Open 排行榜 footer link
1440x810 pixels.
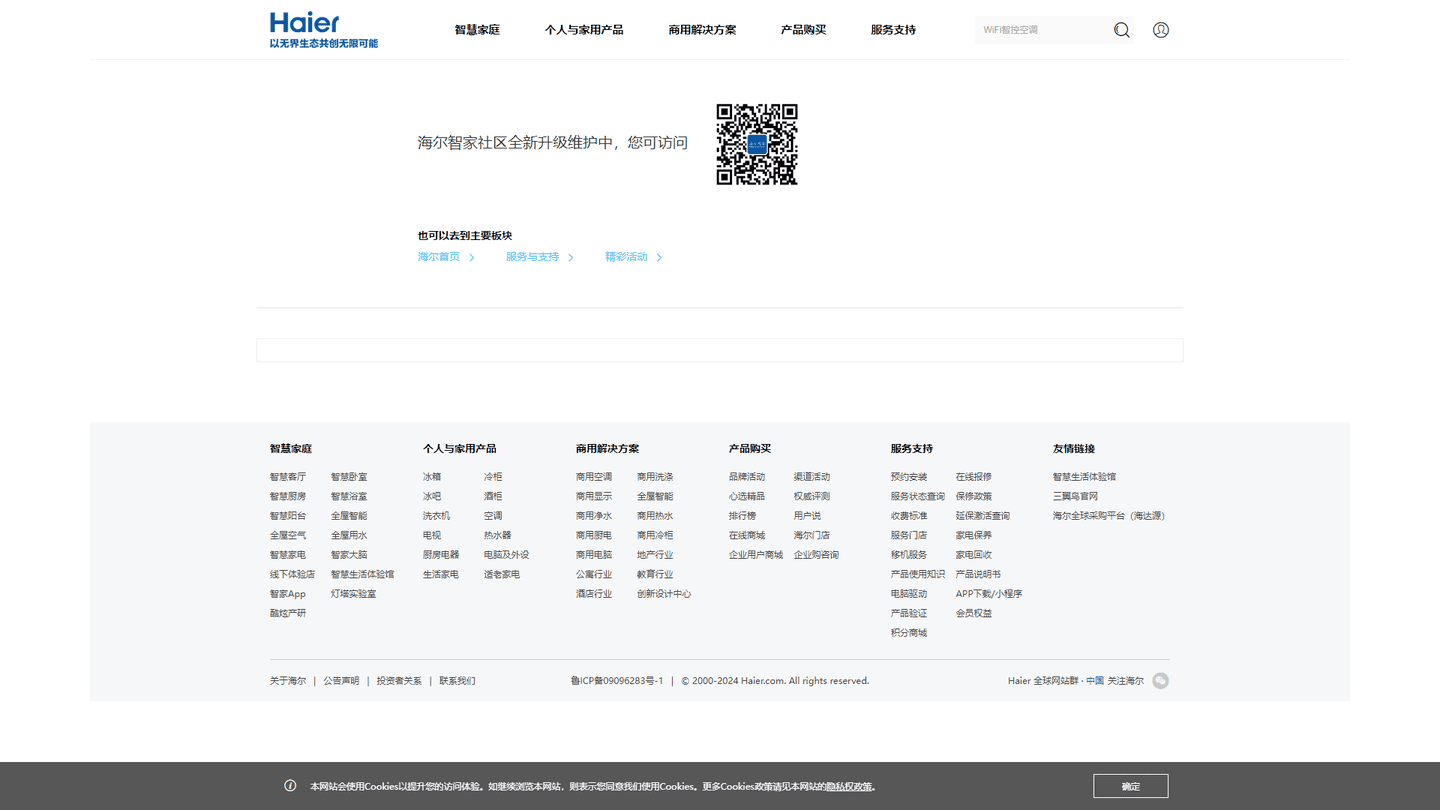(x=742, y=516)
